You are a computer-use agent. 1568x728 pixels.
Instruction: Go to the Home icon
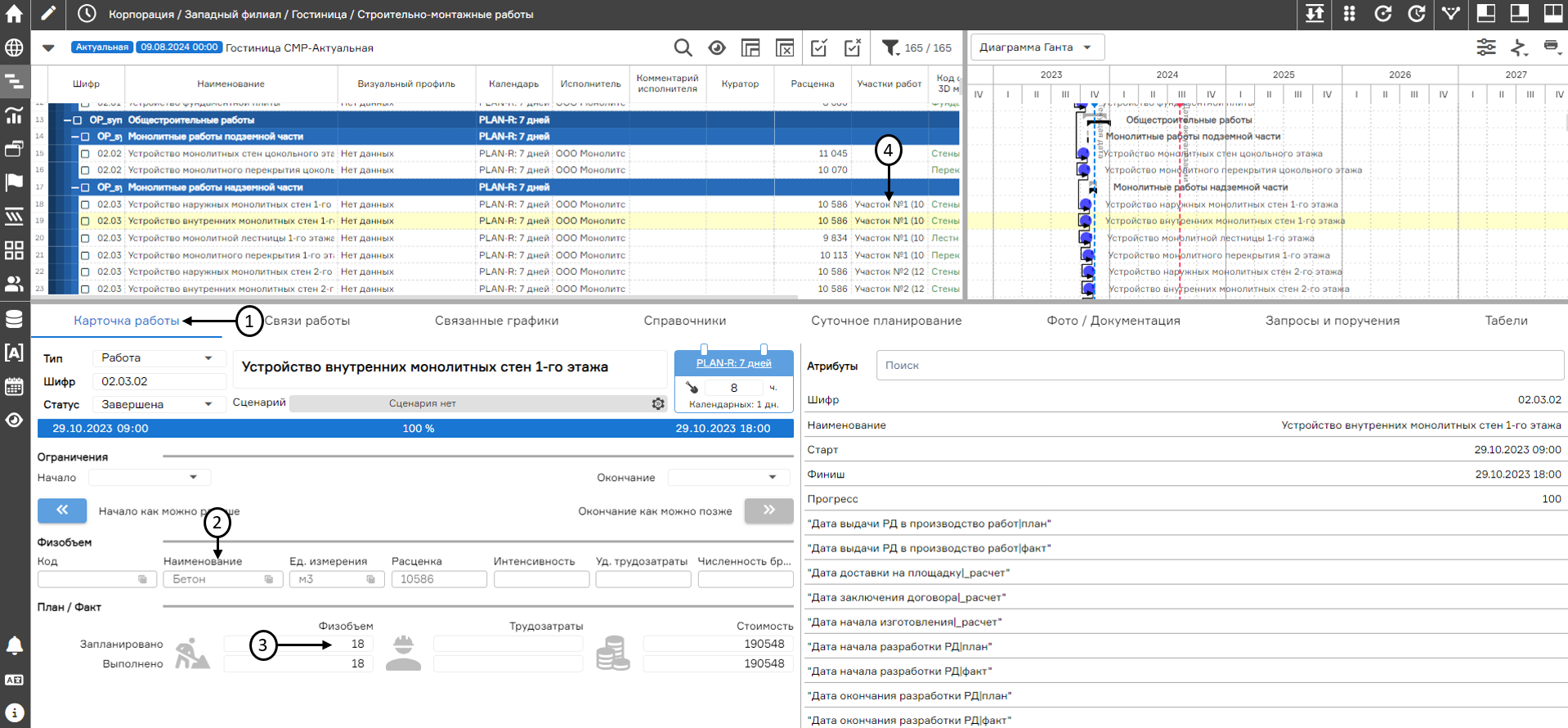(14, 14)
